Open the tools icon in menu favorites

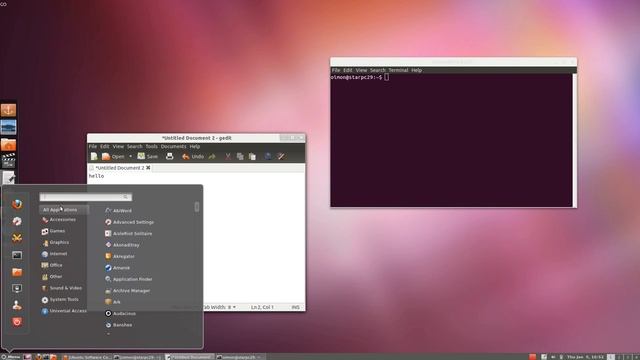(x=17, y=238)
